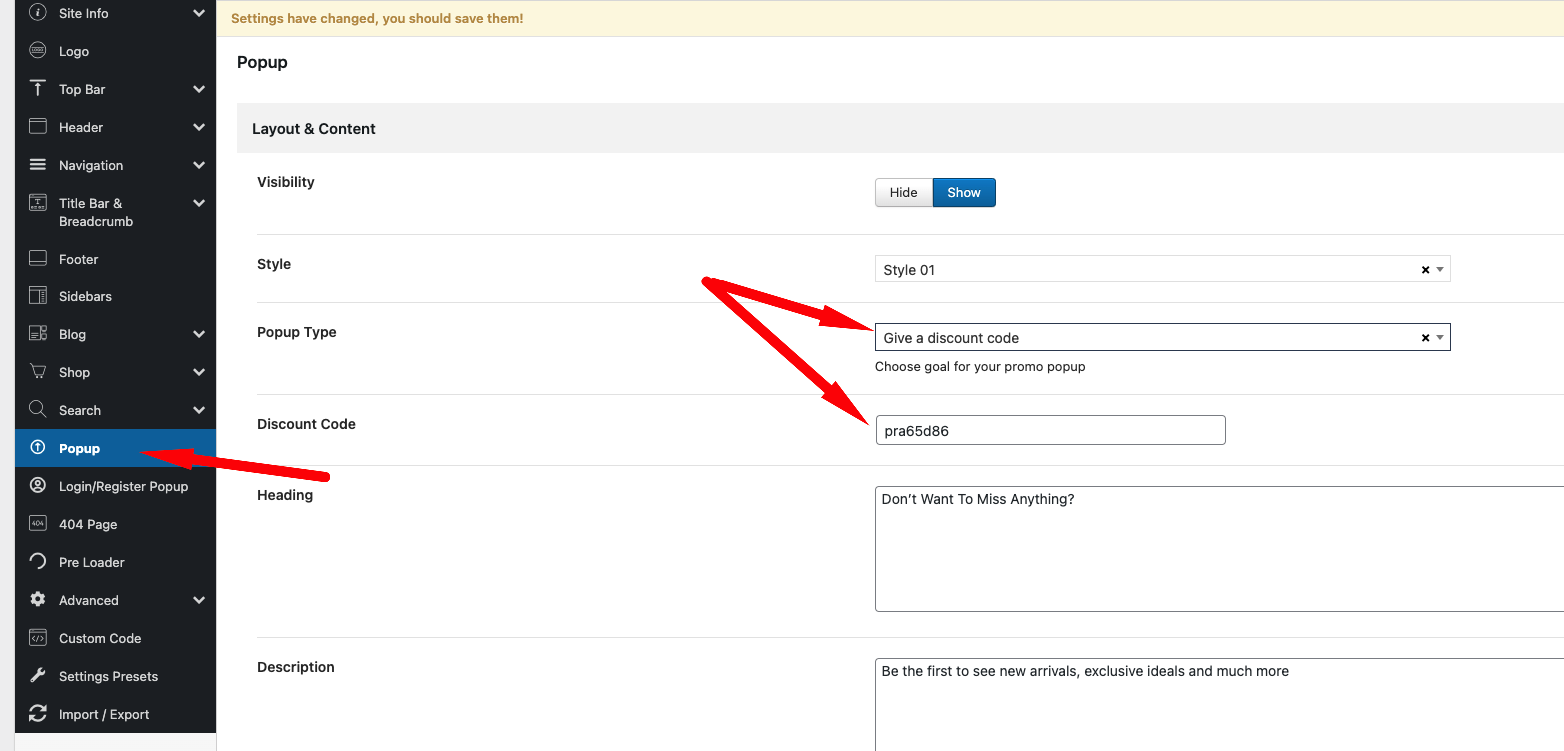Click the 404 Page icon
Screen dimensions: 1564x751
point(38,524)
